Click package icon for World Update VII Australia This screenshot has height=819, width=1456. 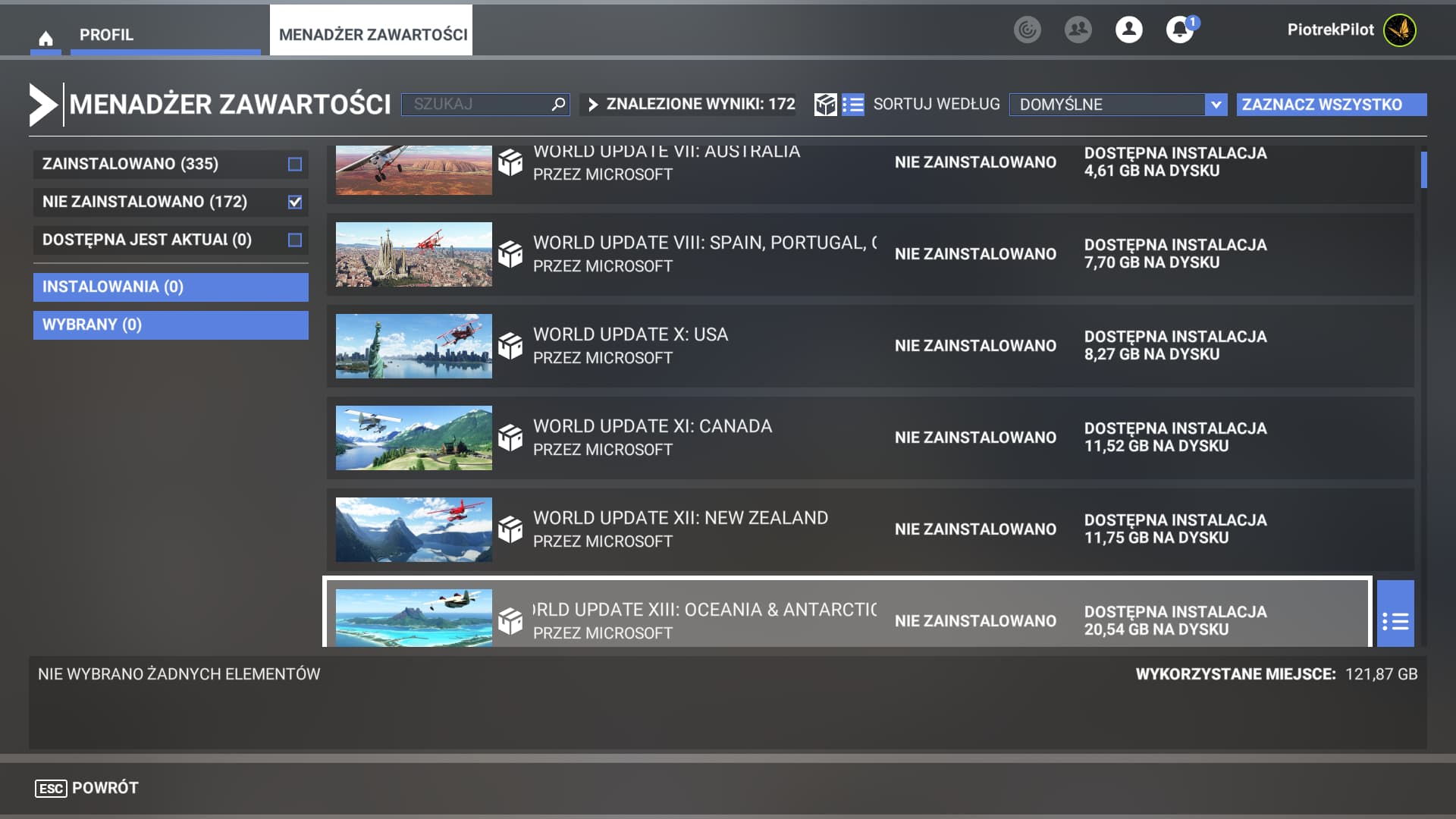click(510, 162)
